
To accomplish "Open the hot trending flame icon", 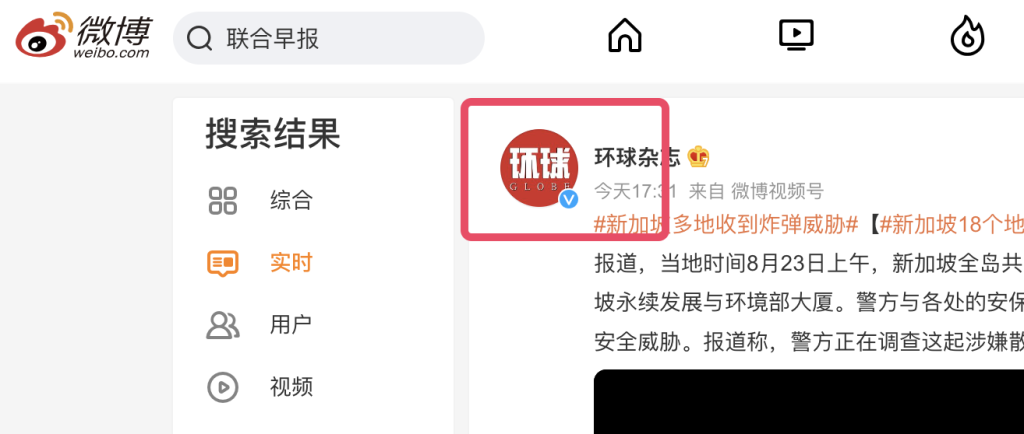I will [x=967, y=35].
